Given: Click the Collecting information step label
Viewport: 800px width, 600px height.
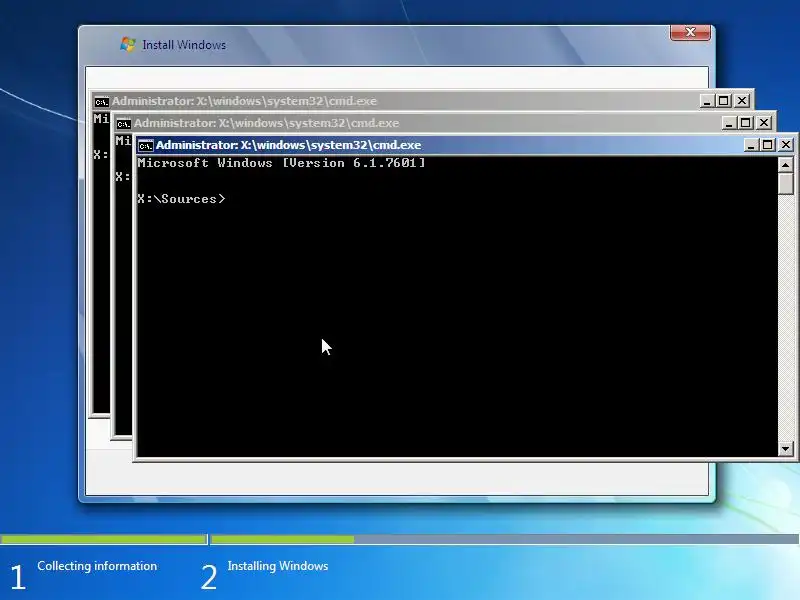Looking at the screenshot, I should [x=97, y=566].
